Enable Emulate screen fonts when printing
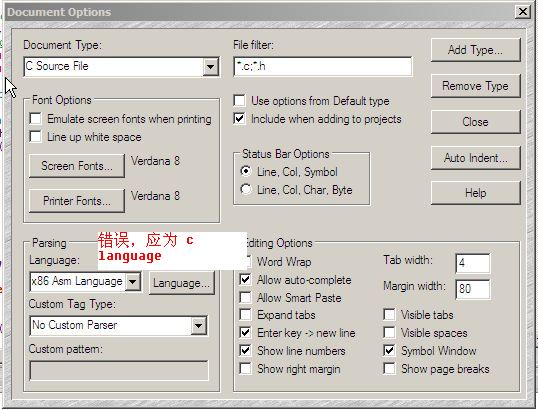 [x=35, y=119]
